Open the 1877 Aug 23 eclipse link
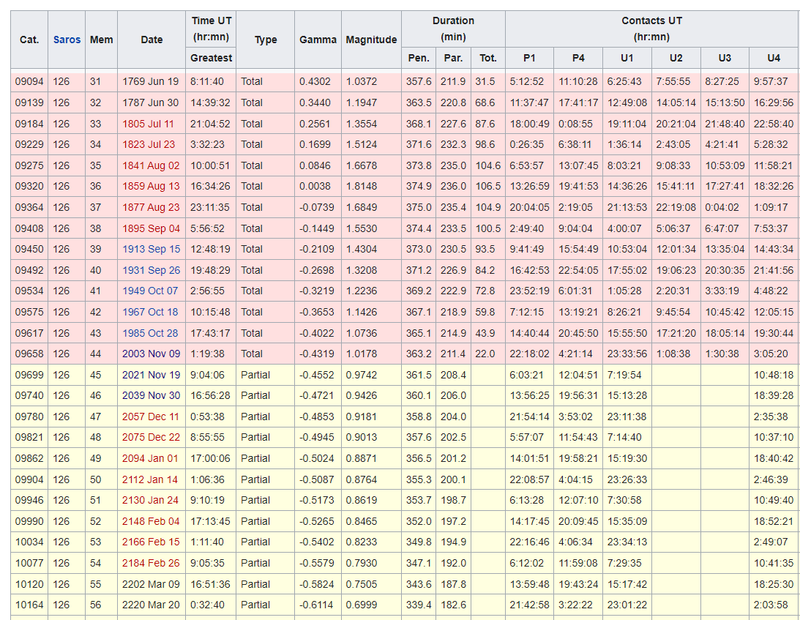The height and width of the screenshot is (620, 800). (x=151, y=208)
